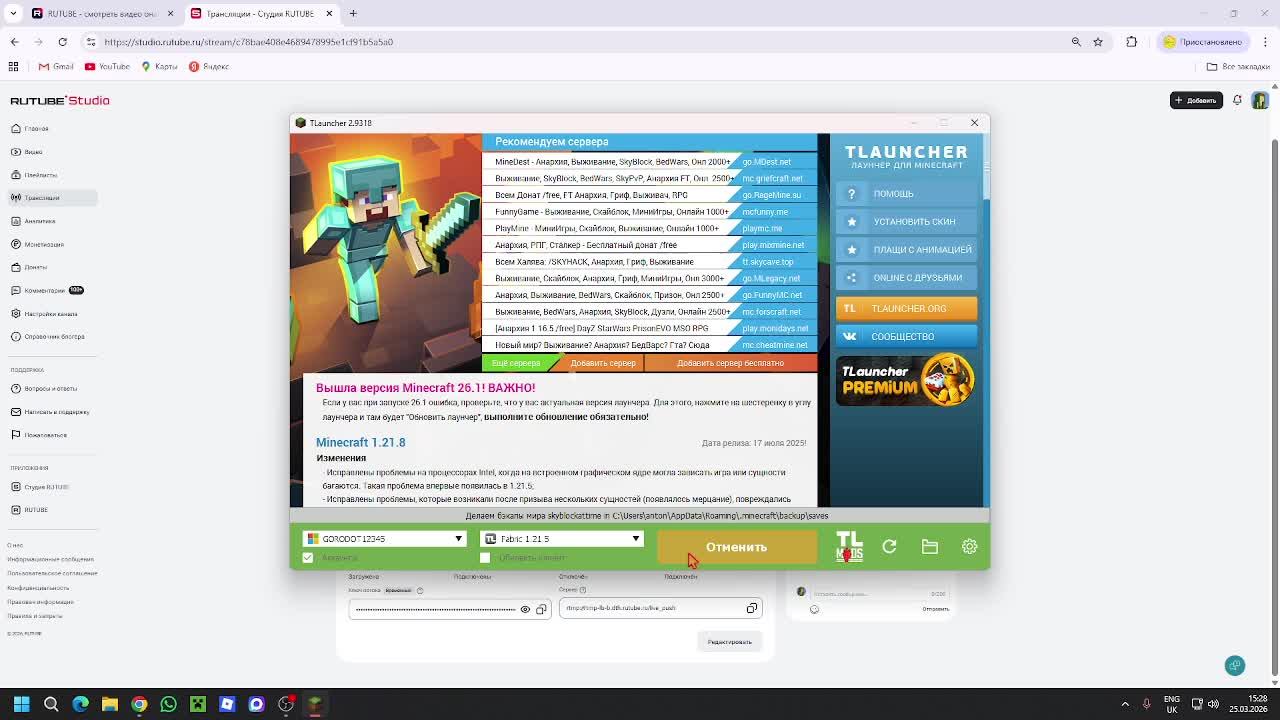Open the Сообщество VK button
This screenshot has height=720, width=1280.
pyautogui.click(x=906, y=337)
